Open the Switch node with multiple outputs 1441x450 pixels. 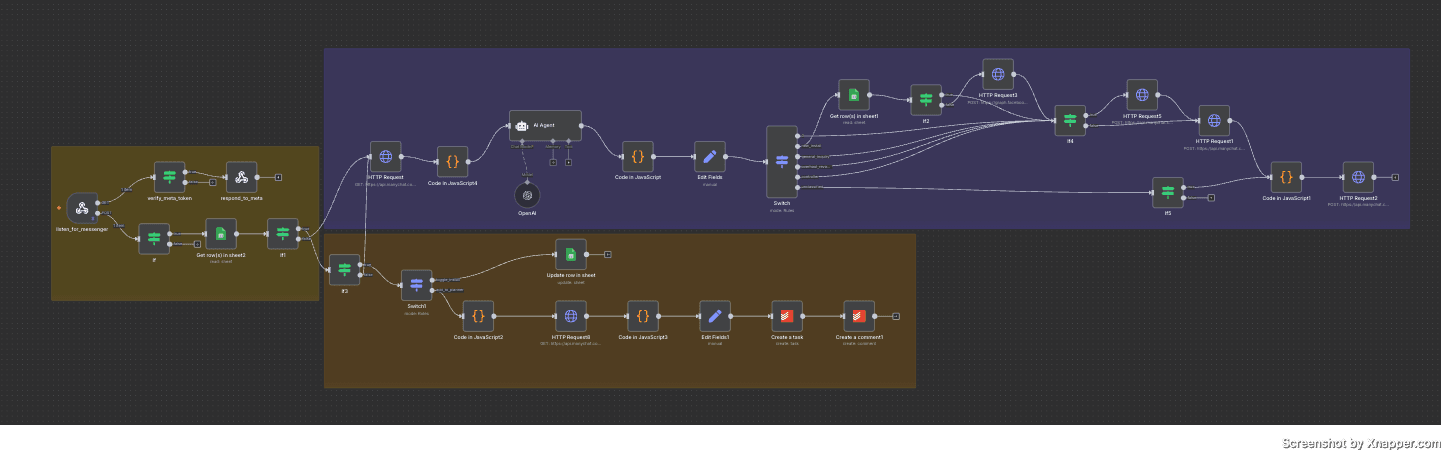(x=782, y=161)
